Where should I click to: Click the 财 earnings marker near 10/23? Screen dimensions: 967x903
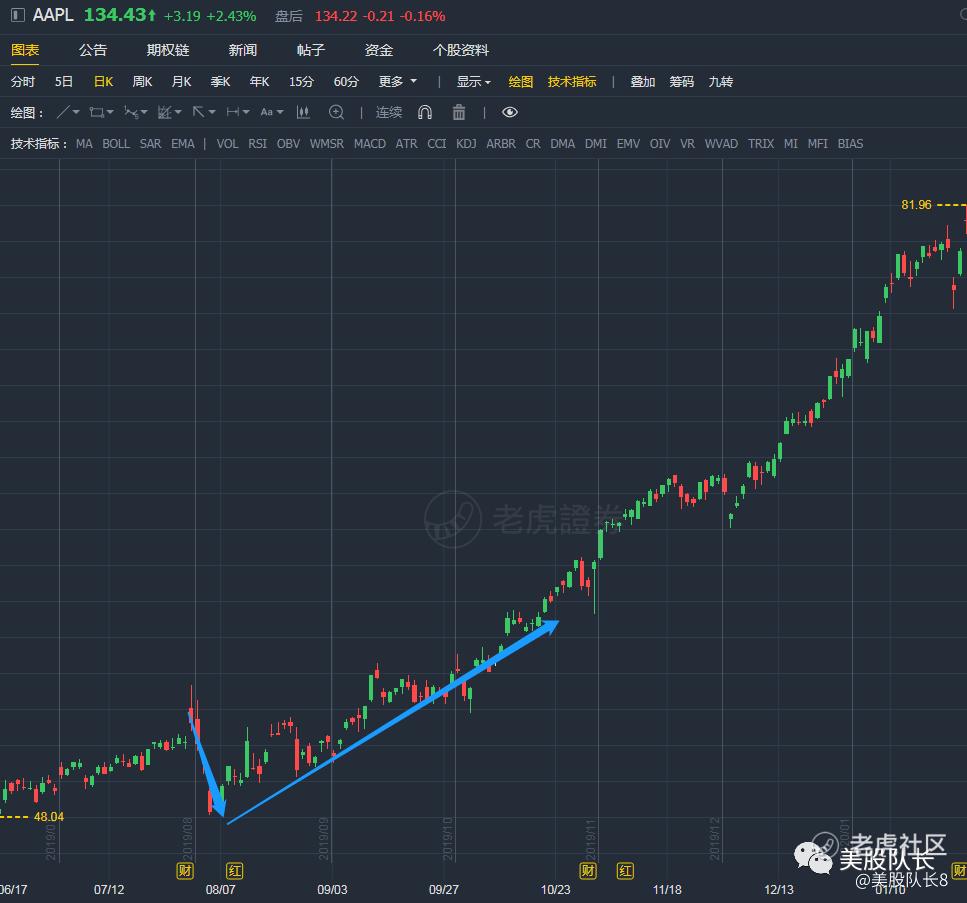tap(588, 871)
